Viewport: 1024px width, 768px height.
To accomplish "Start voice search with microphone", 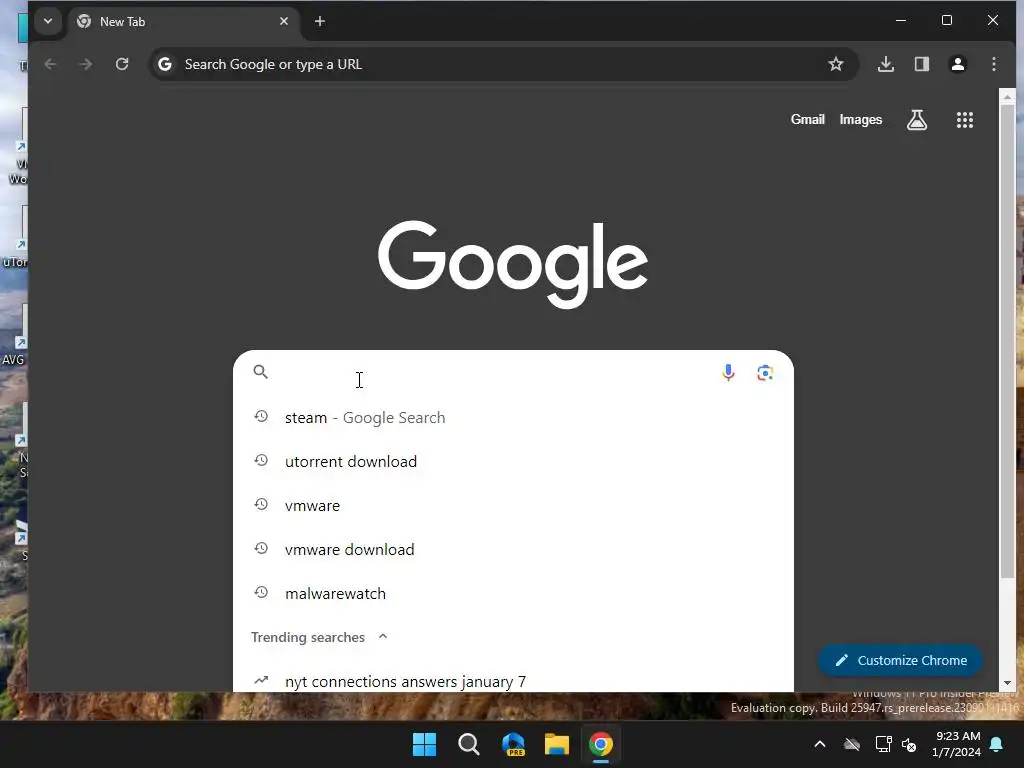I will coord(728,372).
